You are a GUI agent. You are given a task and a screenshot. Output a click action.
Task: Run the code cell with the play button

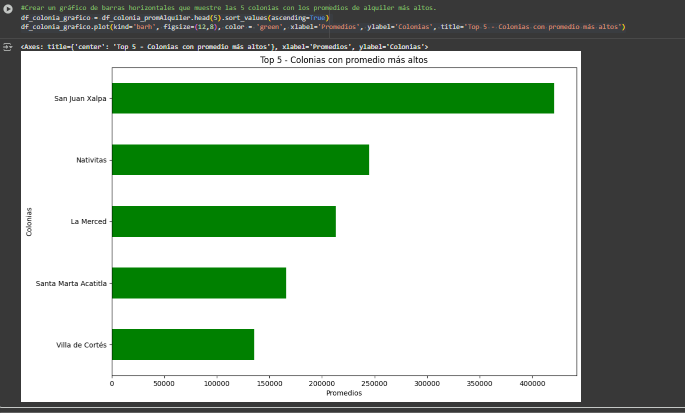(9, 8)
